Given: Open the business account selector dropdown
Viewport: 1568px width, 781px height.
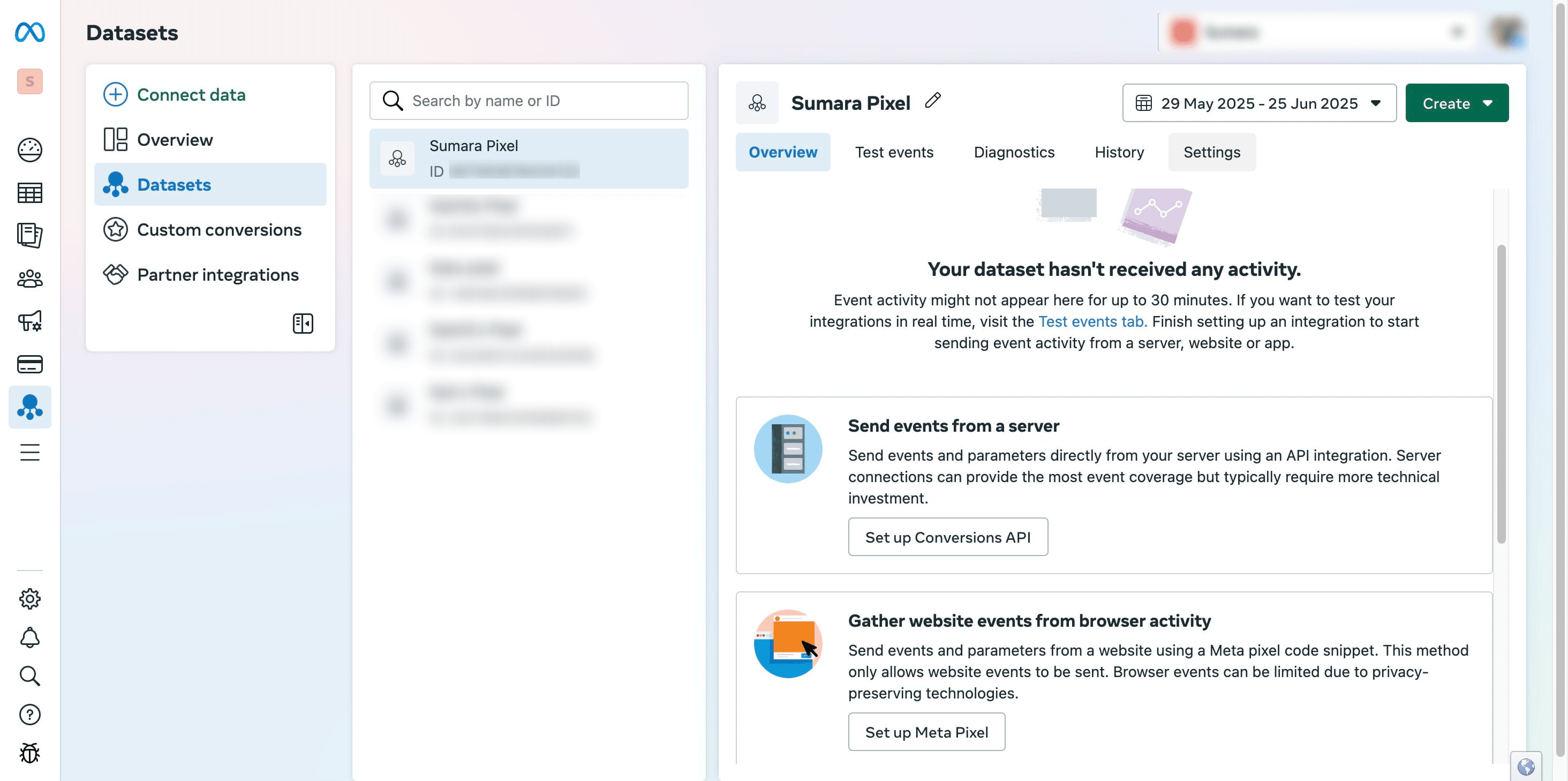Looking at the screenshot, I should [1317, 32].
